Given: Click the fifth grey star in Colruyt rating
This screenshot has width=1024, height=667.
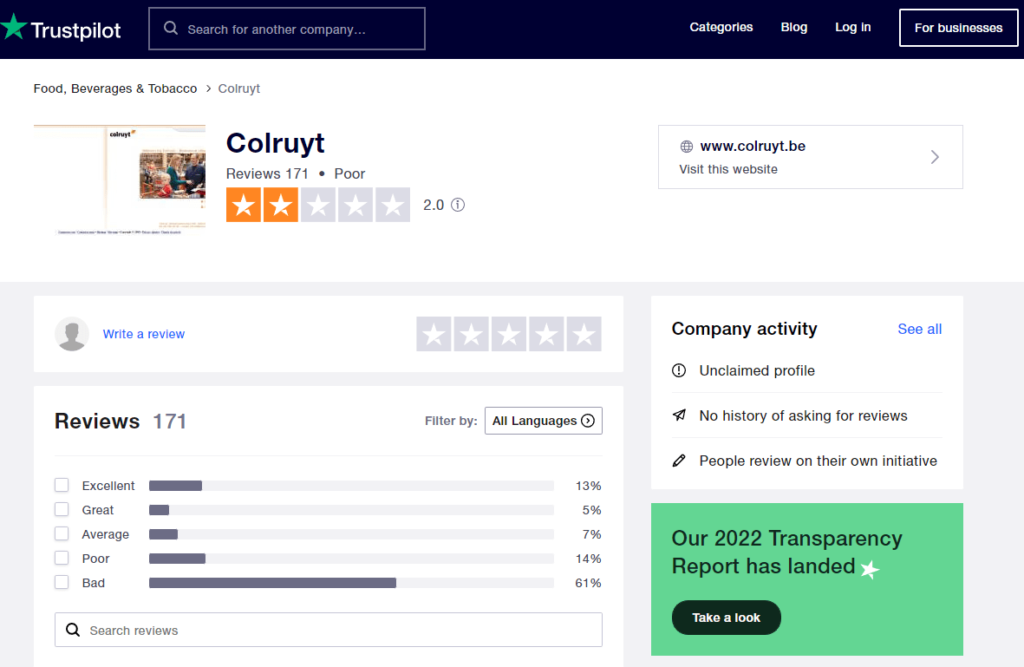Looking at the screenshot, I should pyautogui.click(x=392, y=205).
